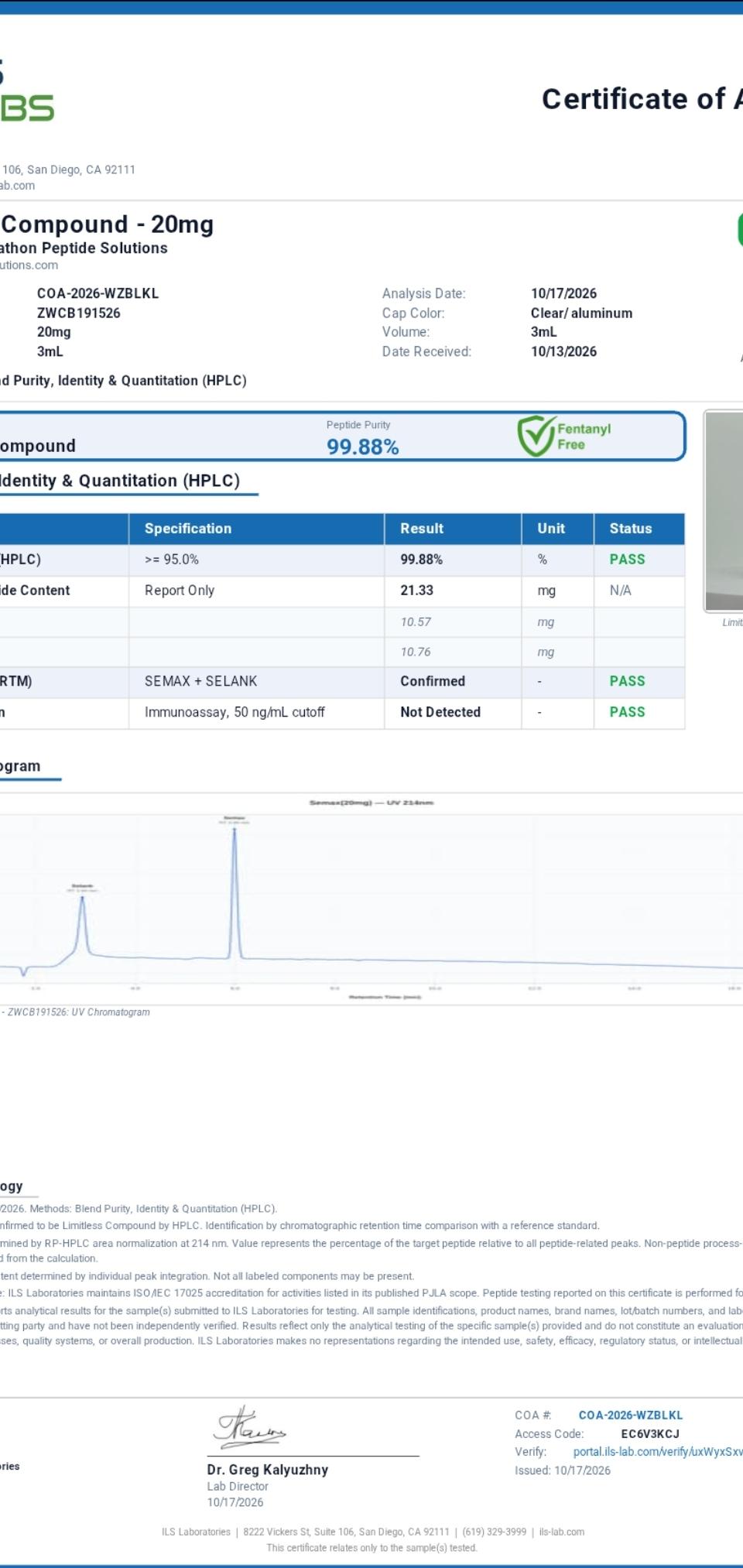743x1568 pixels.
Task: Select the 10.57 mg result value
Action: [416, 622]
